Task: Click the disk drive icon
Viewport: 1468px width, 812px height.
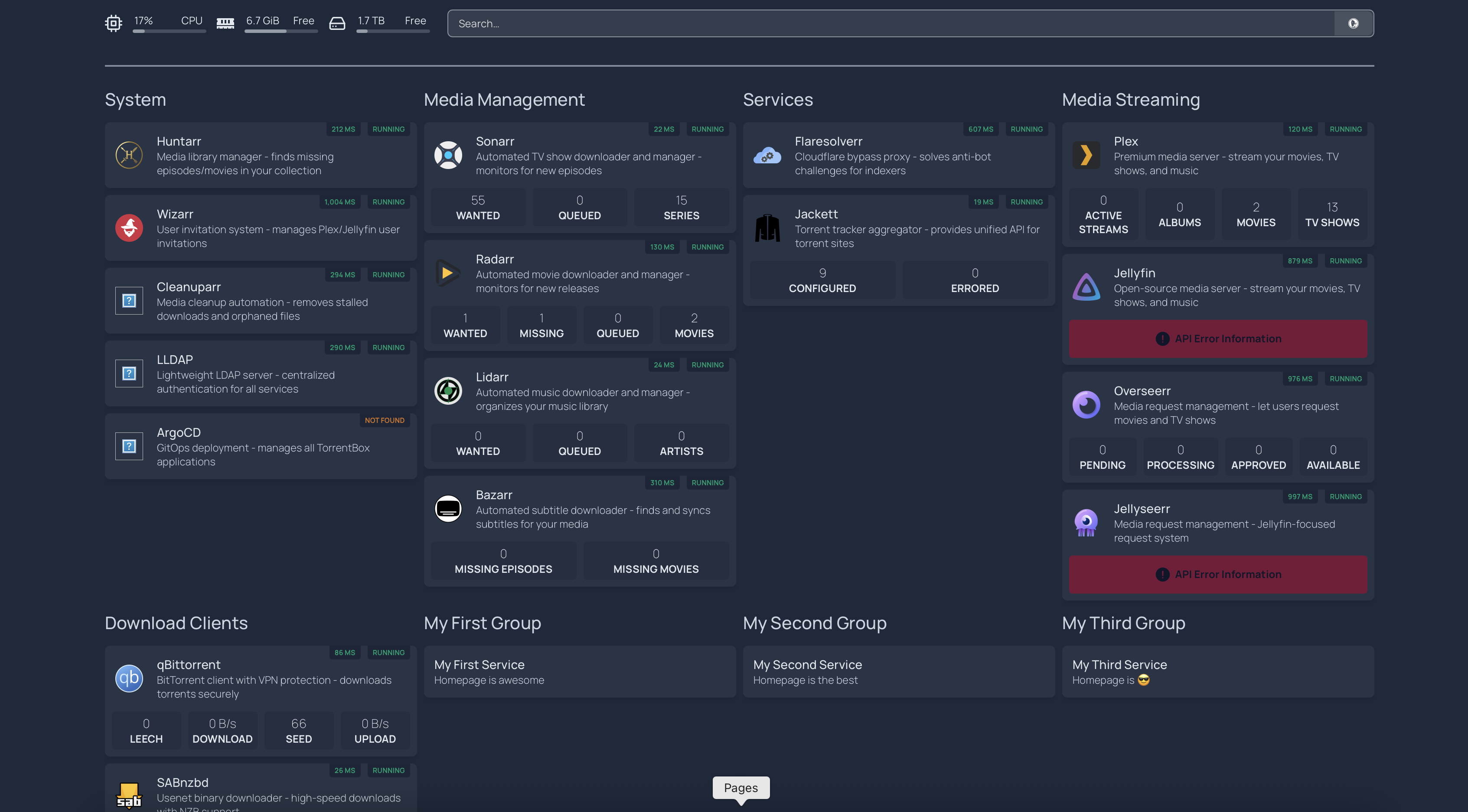Action: [x=337, y=23]
